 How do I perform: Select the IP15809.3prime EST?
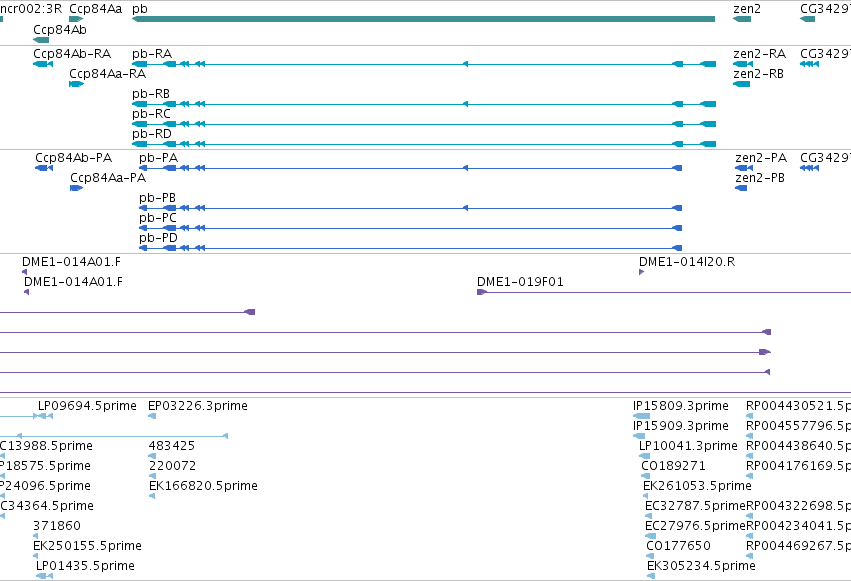(642, 416)
